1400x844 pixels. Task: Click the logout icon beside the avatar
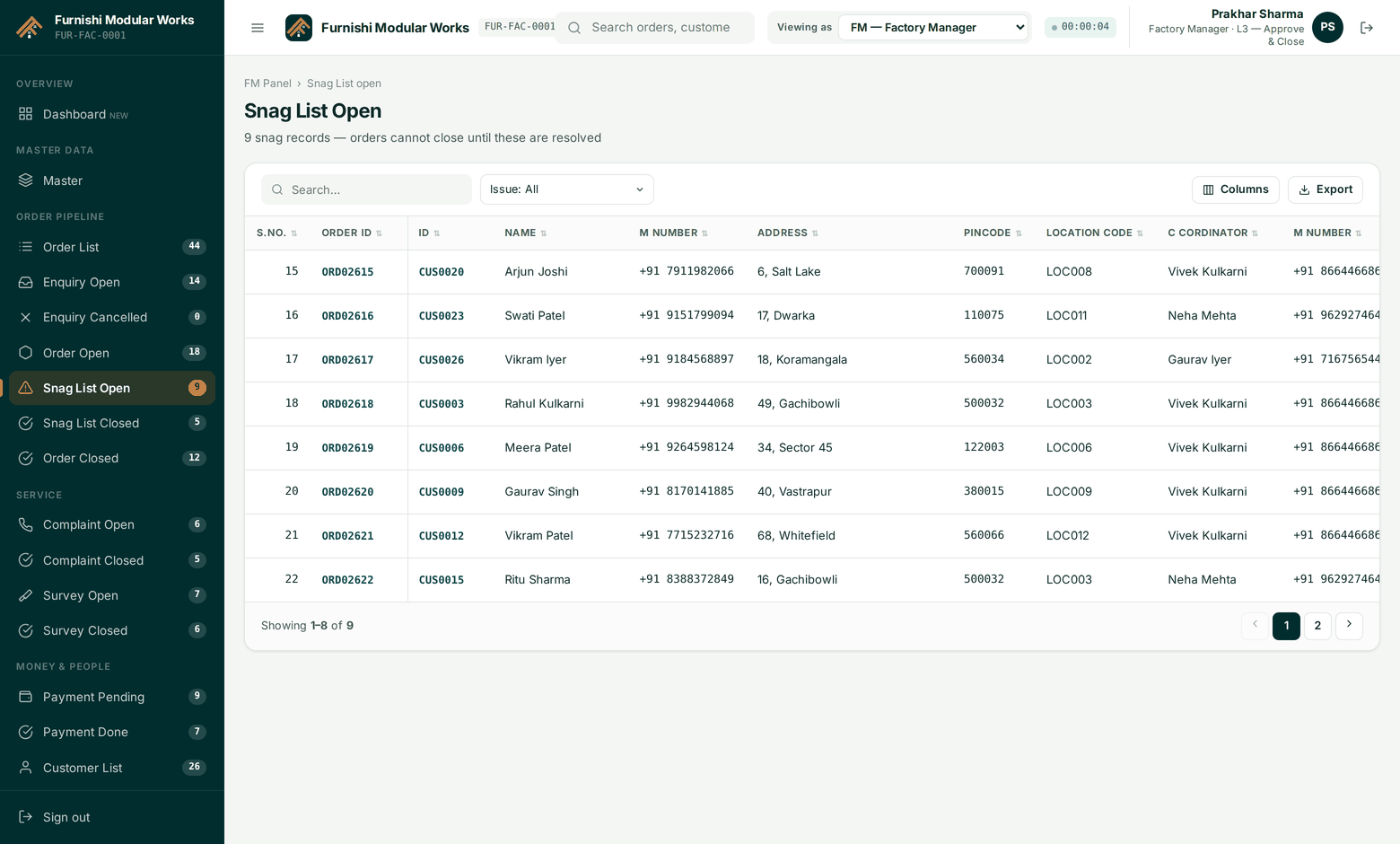click(x=1367, y=28)
